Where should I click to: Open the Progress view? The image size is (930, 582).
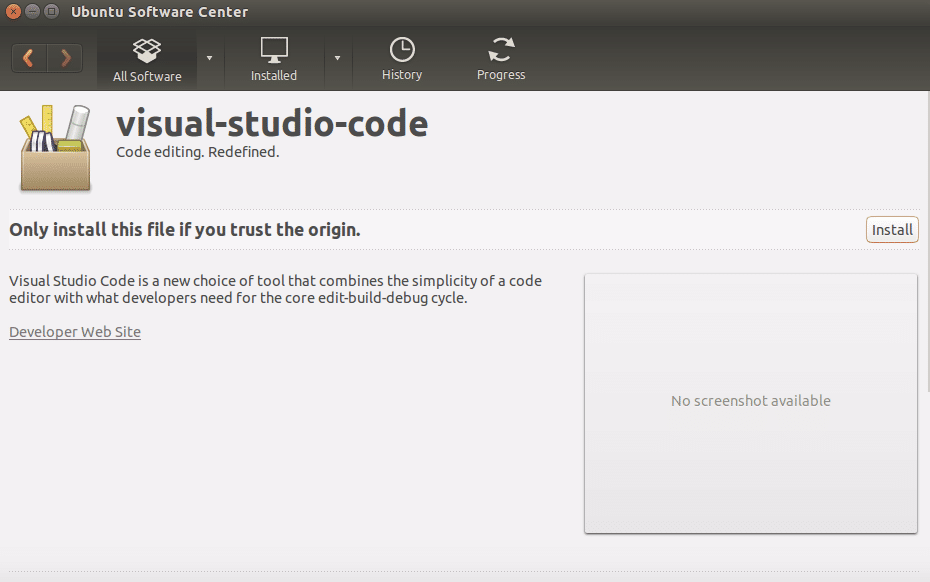pyautogui.click(x=501, y=59)
